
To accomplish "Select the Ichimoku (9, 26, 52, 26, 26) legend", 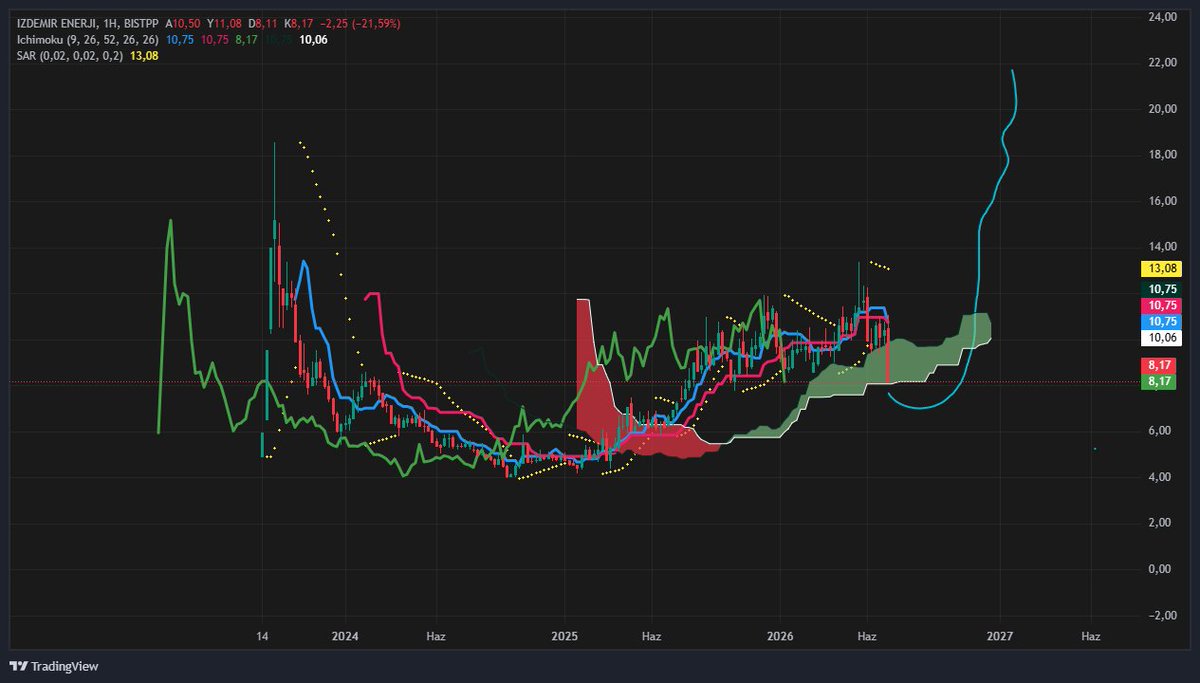I will 88,39.
